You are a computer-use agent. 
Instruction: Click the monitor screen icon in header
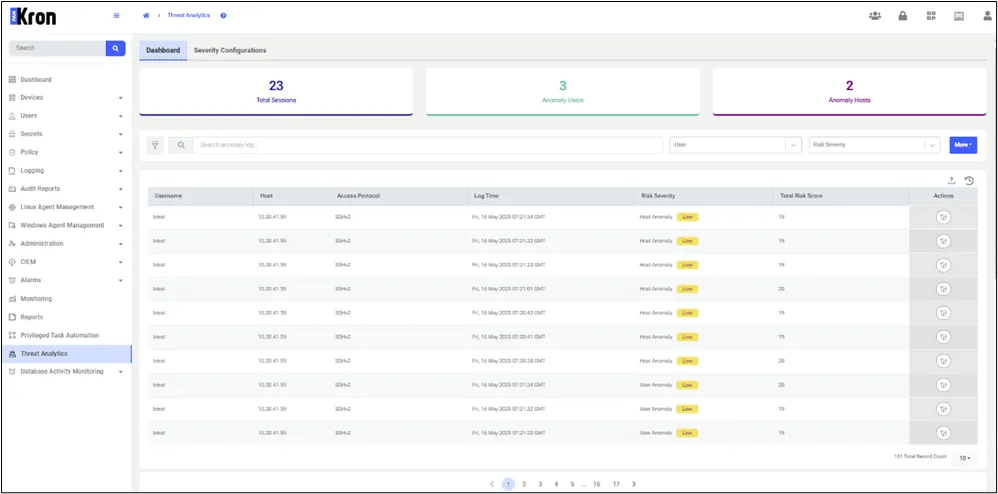pyautogui.click(x=959, y=16)
